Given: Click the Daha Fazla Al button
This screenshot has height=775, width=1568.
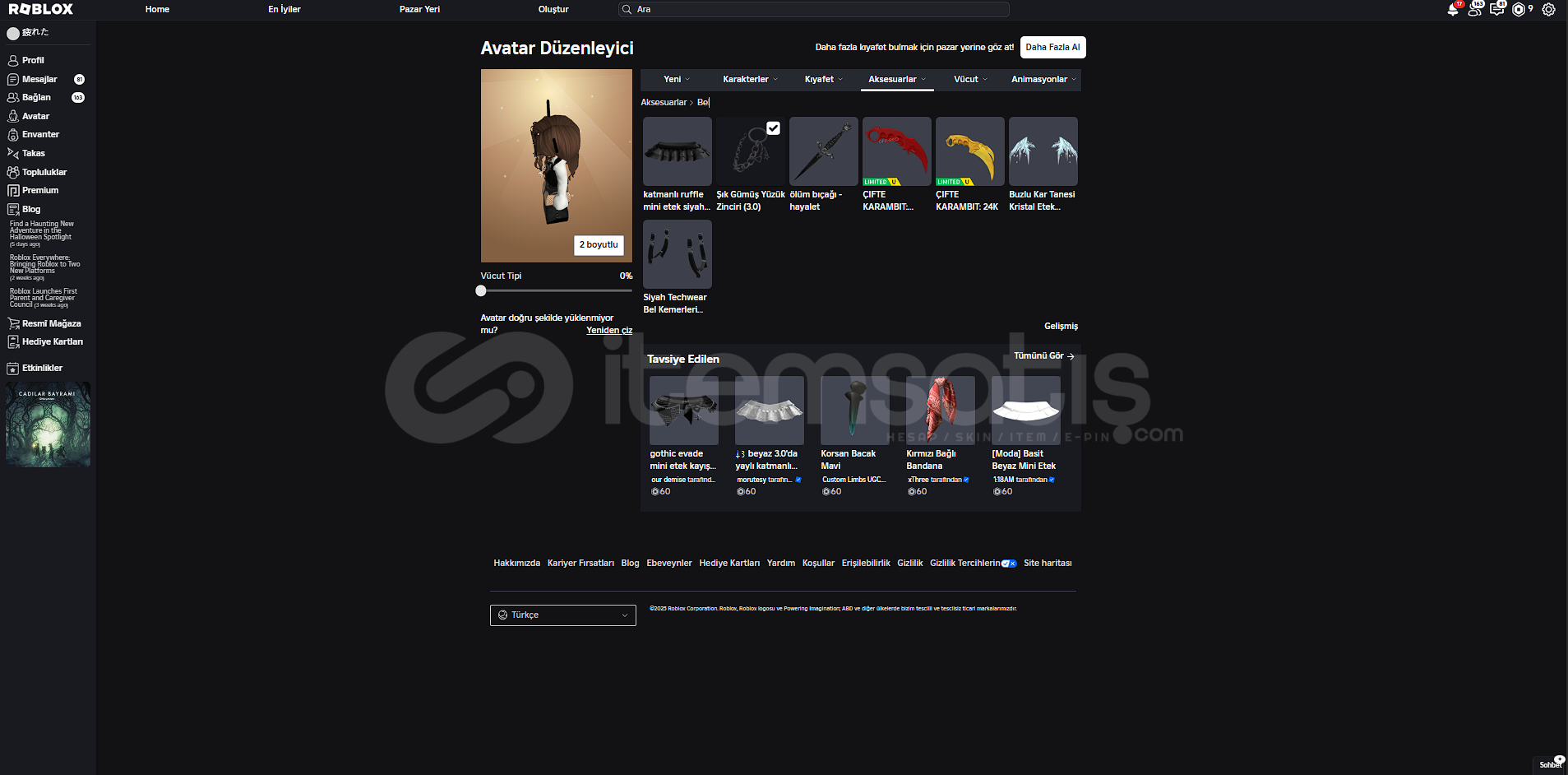Looking at the screenshot, I should [x=1053, y=47].
